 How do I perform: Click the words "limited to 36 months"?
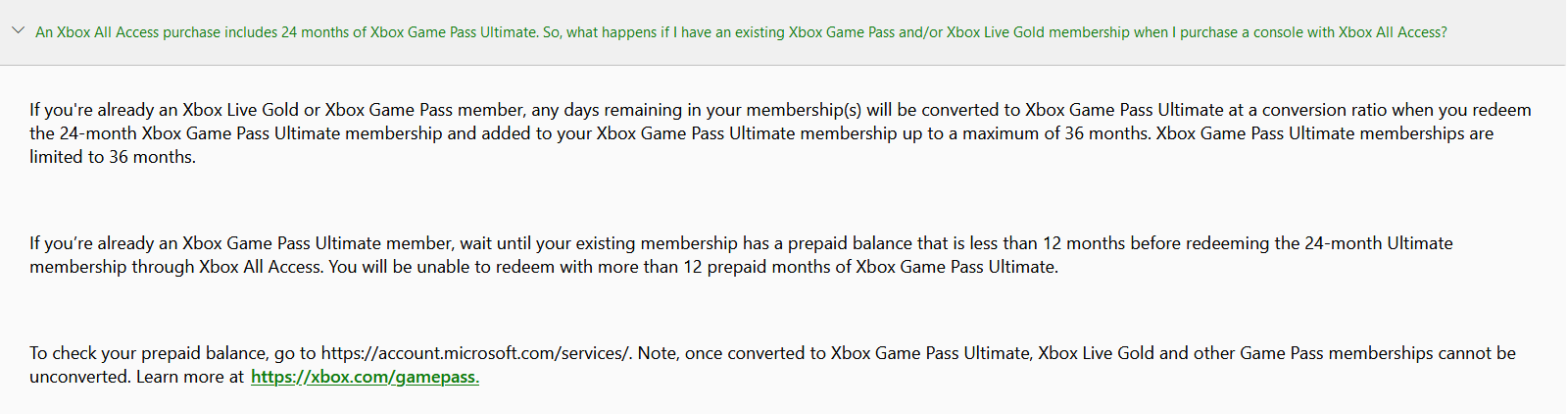112,157
